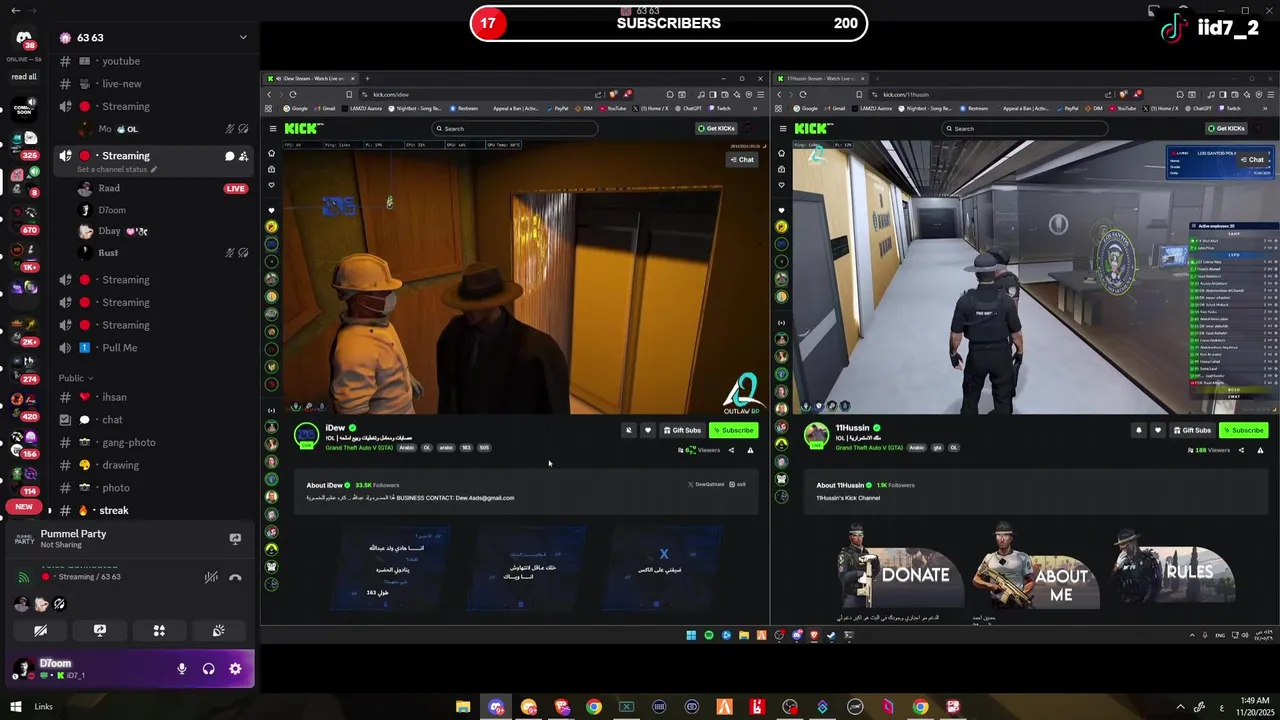Open Restream bookmark in iDew window
Screen dimensions: 1280x720
pyautogui.click(x=465, y=108)
